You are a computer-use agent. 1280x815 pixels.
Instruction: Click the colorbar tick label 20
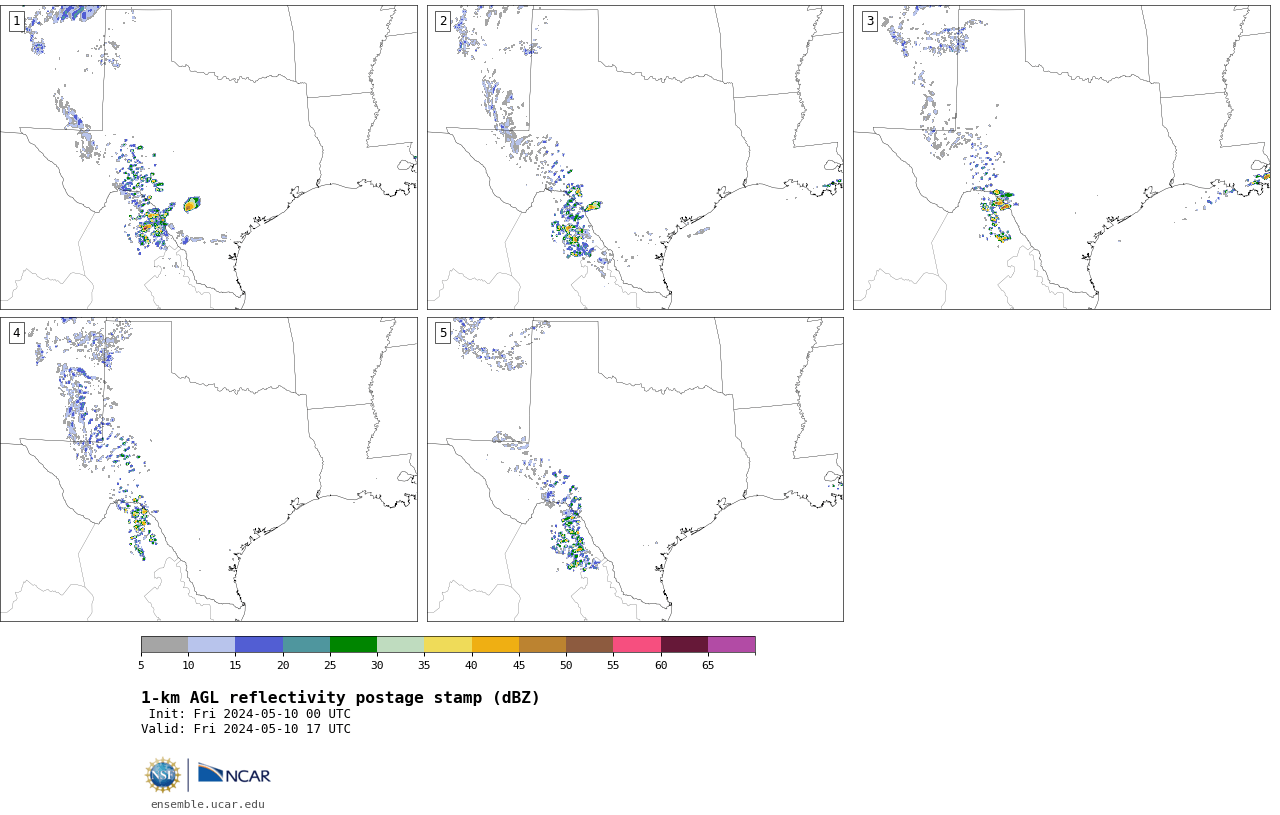click(283, 665)
